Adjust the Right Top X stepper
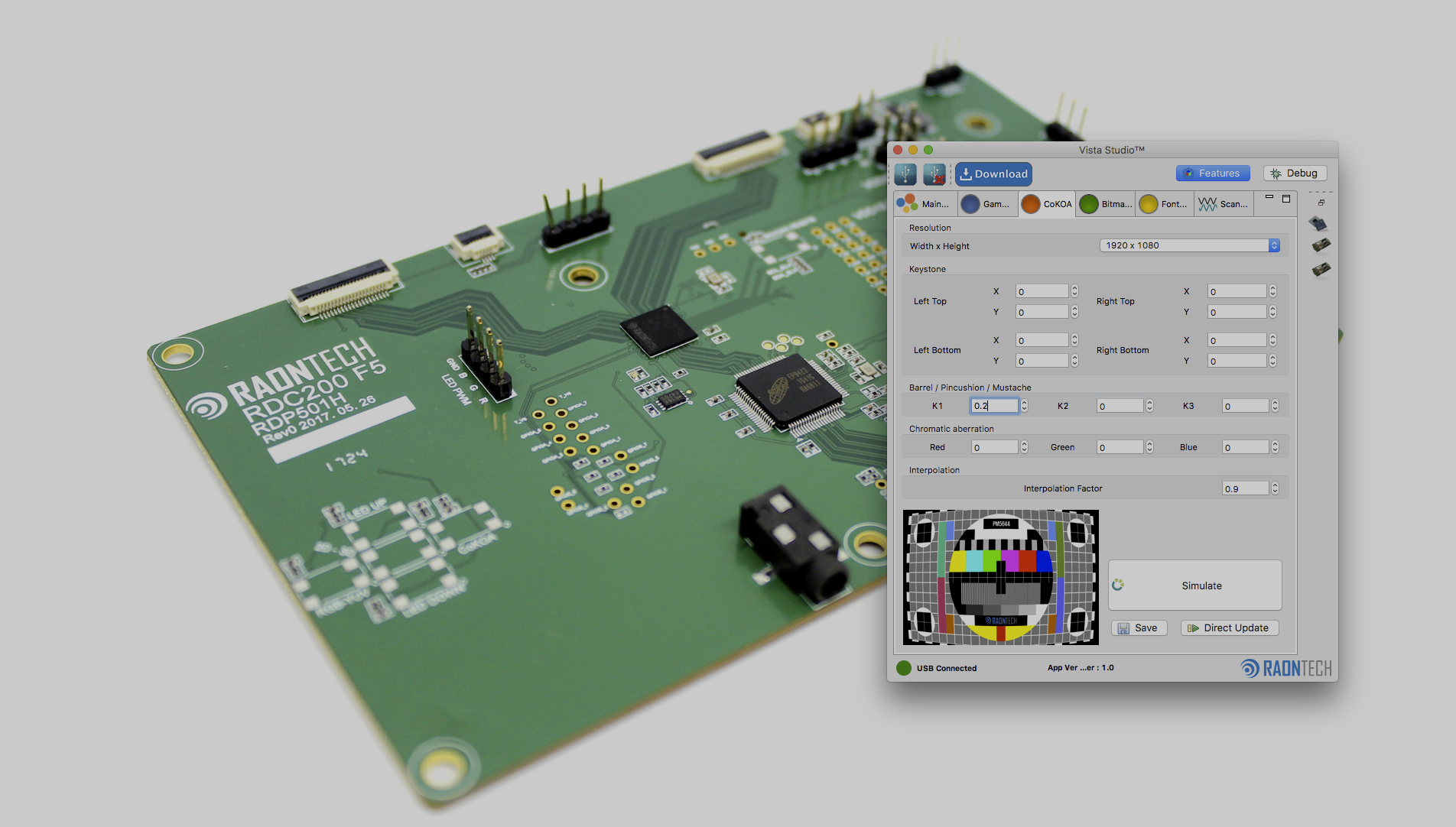Image resolution: width=1456 pixels, height=827 pixels. [1272, 291]
